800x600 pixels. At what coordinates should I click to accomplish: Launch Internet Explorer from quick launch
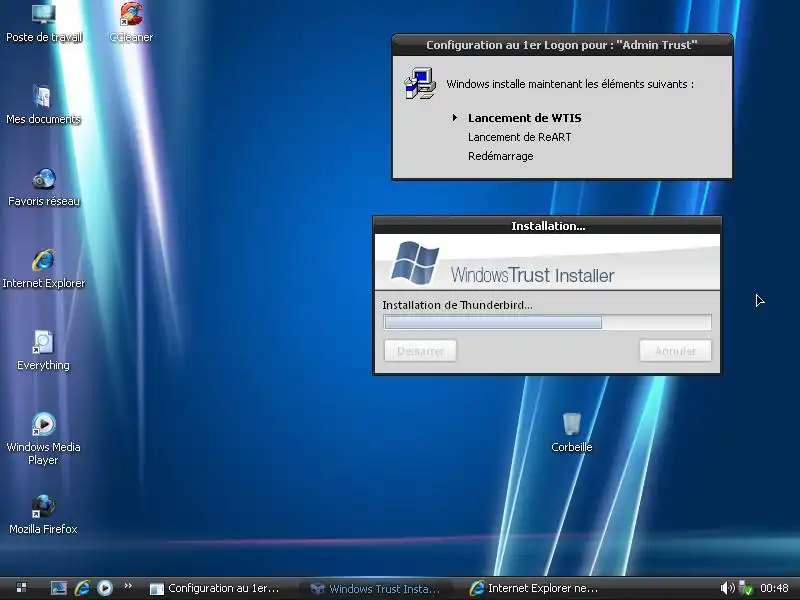(x=82, y=588)
